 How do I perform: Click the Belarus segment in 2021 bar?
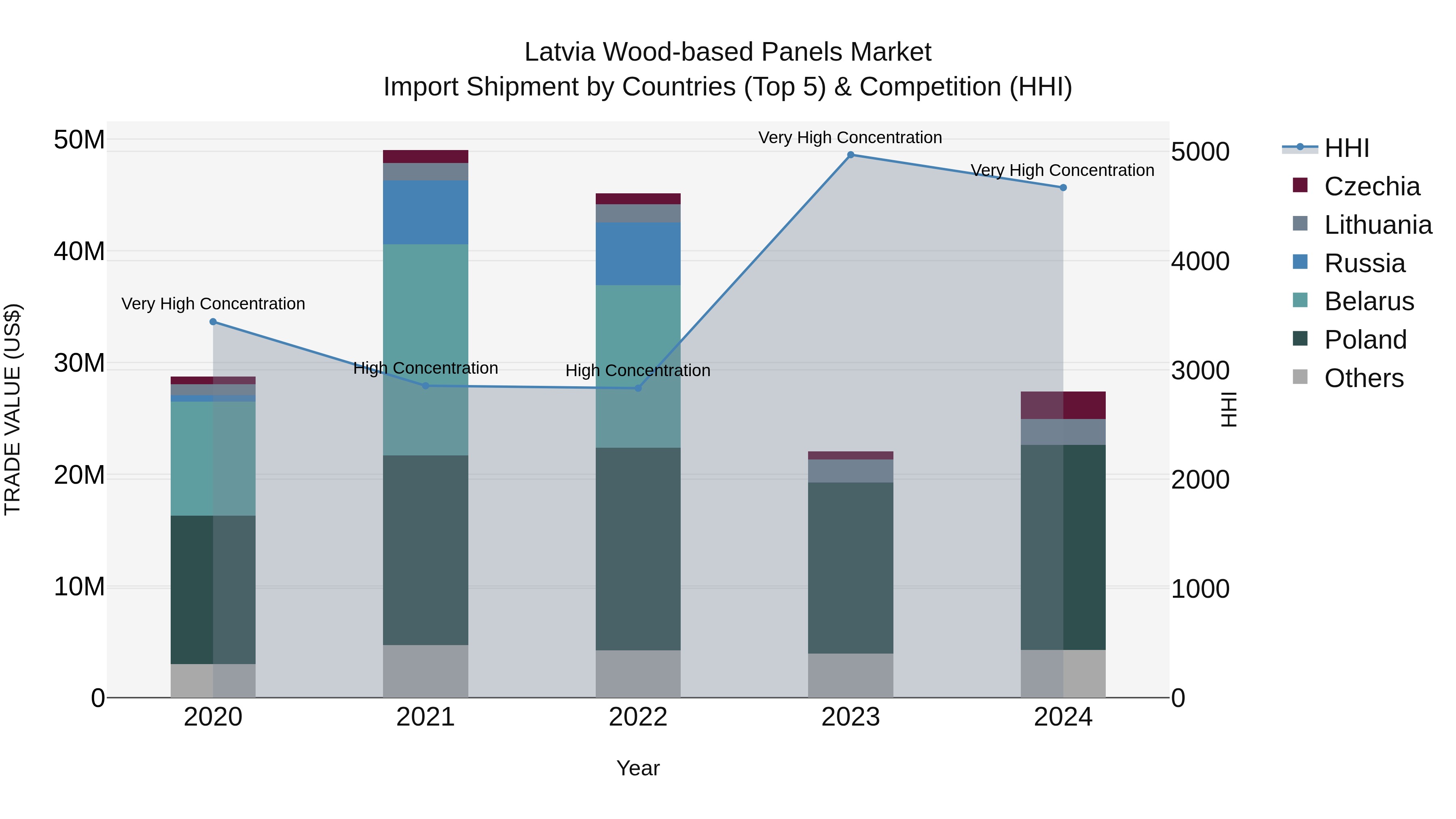[x=425, y=350]
